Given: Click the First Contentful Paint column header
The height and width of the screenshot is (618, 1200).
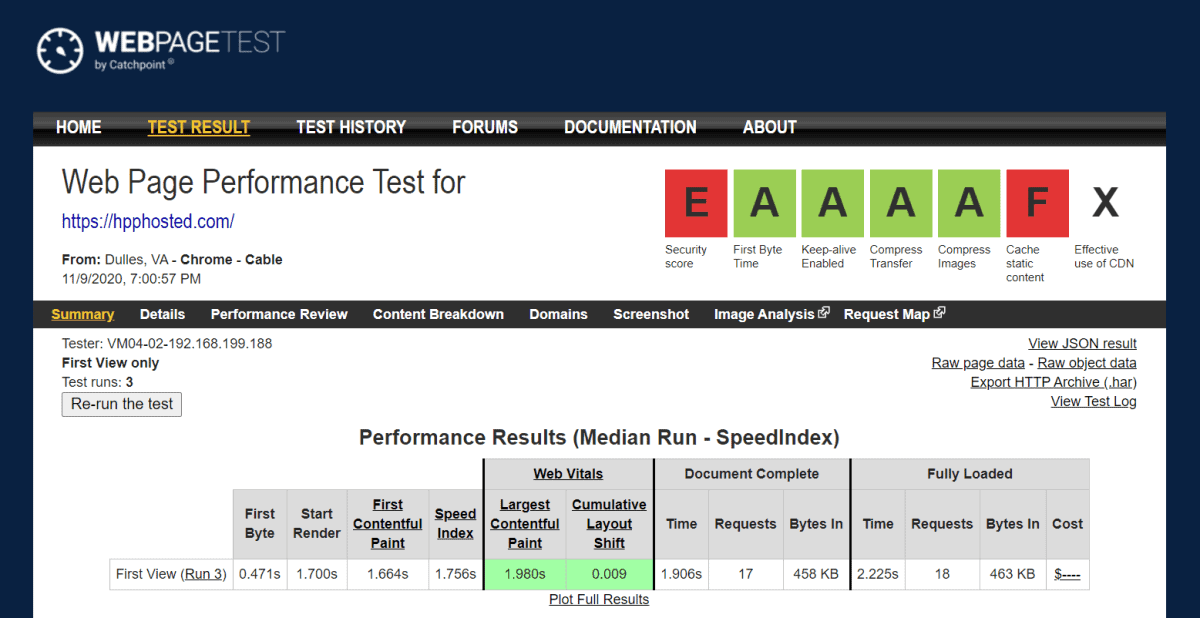Looking at the screenshot, I should coord(388,524).
